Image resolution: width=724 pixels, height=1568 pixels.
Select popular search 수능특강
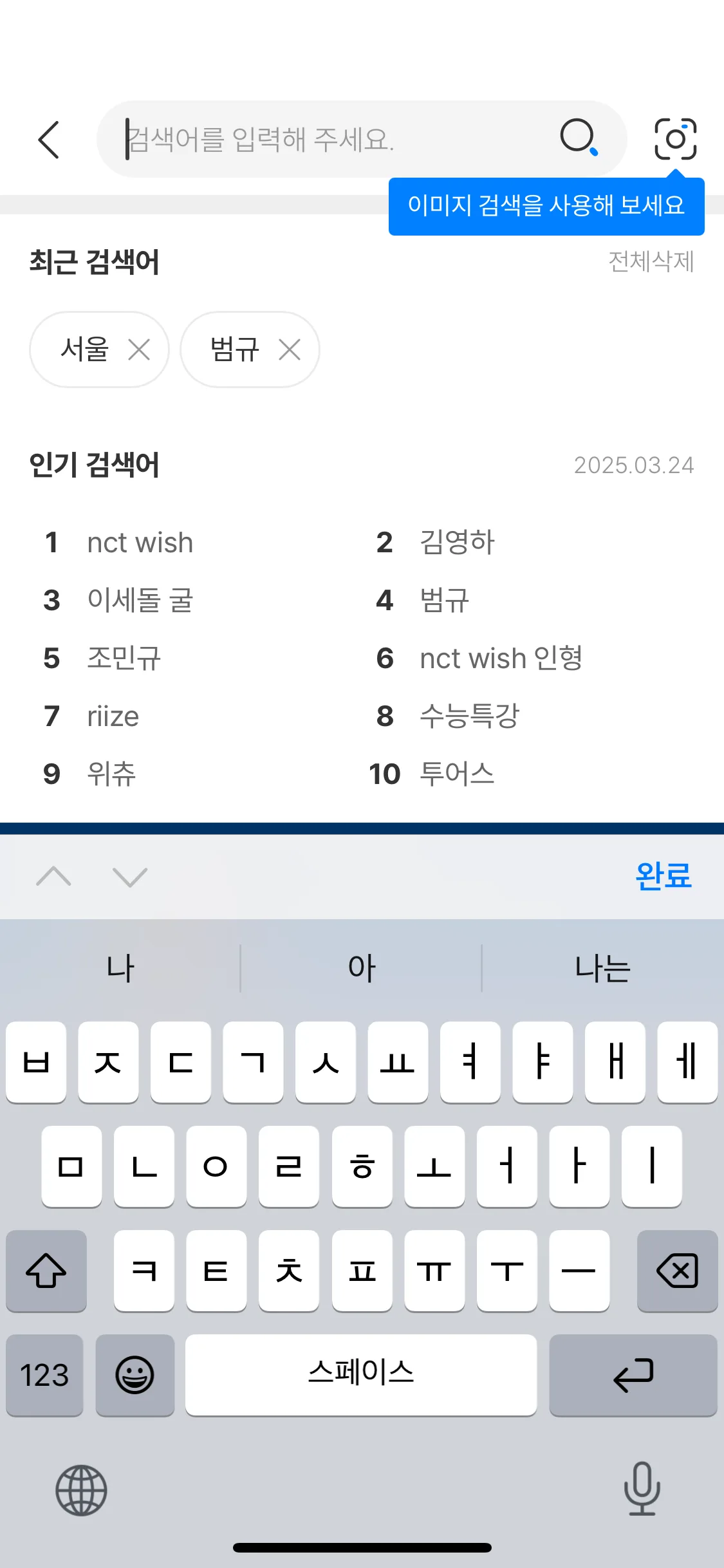[469, 716]
